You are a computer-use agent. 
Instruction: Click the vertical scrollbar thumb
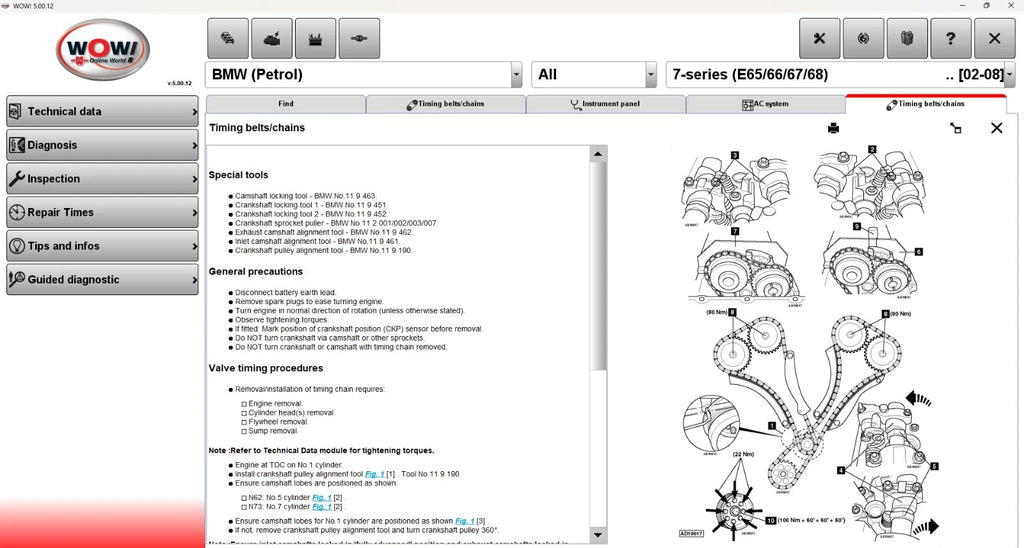click(598, 265)
